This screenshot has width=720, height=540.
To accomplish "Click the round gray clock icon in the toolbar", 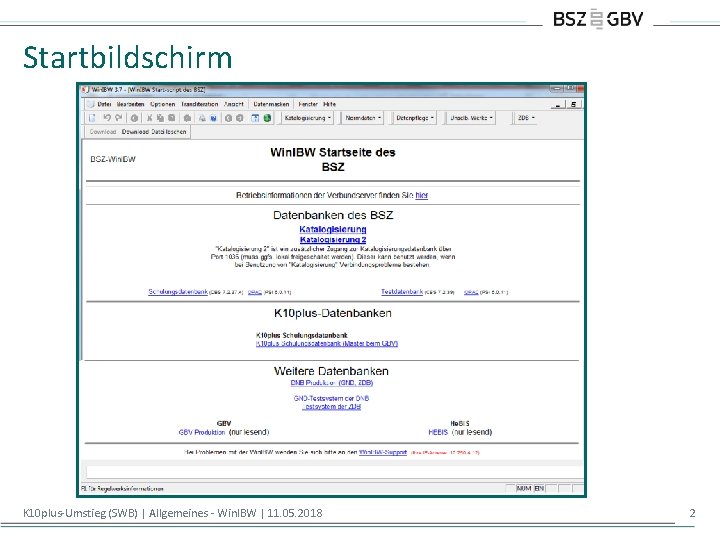I will (134, 118).
